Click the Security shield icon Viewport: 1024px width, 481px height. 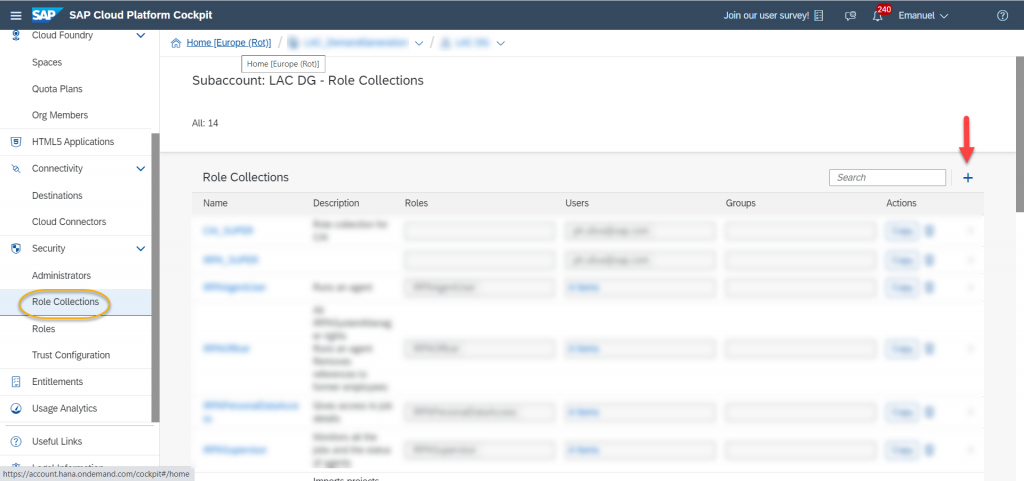(x=17, y=249)
